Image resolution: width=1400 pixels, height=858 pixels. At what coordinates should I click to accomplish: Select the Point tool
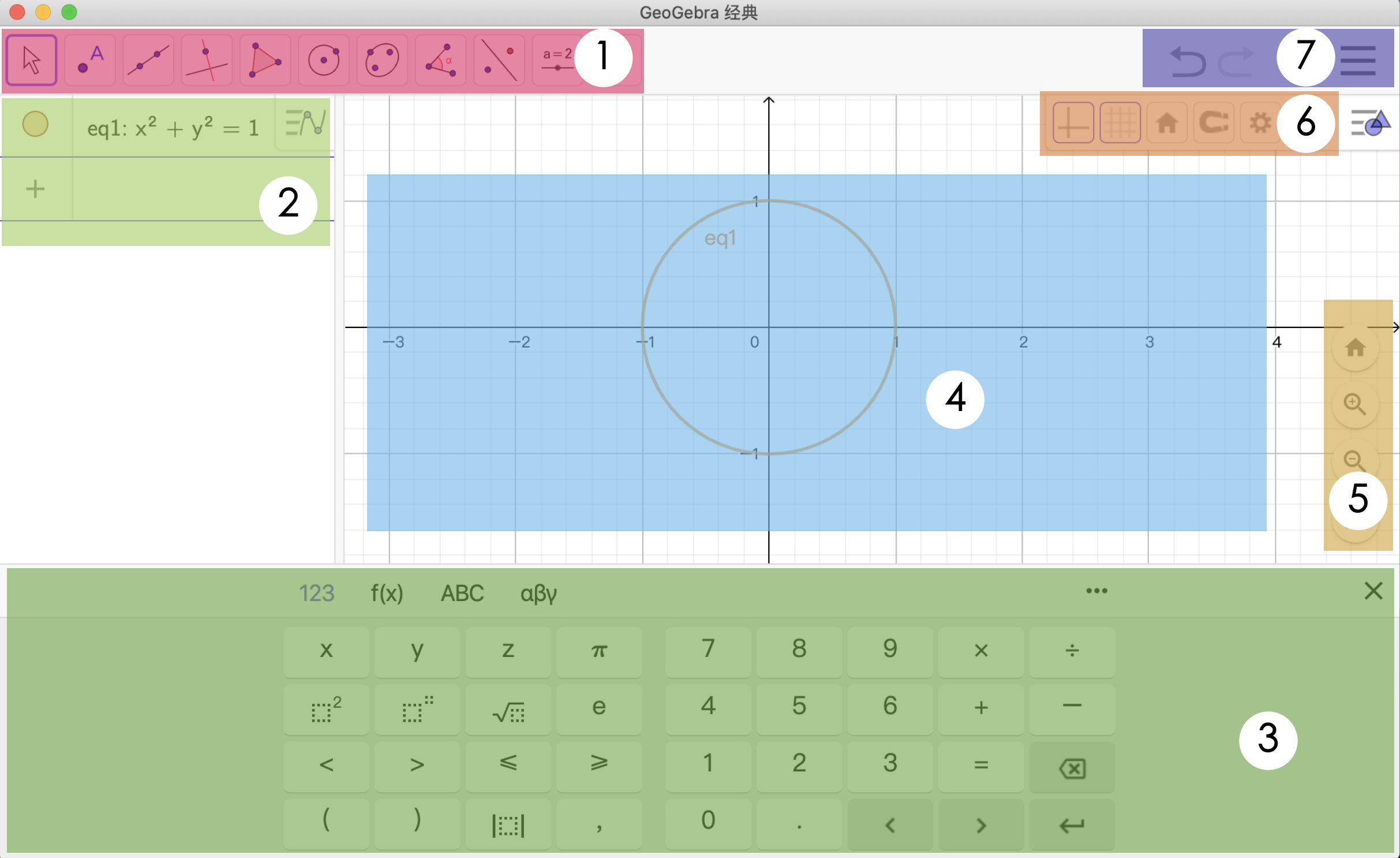90,60
